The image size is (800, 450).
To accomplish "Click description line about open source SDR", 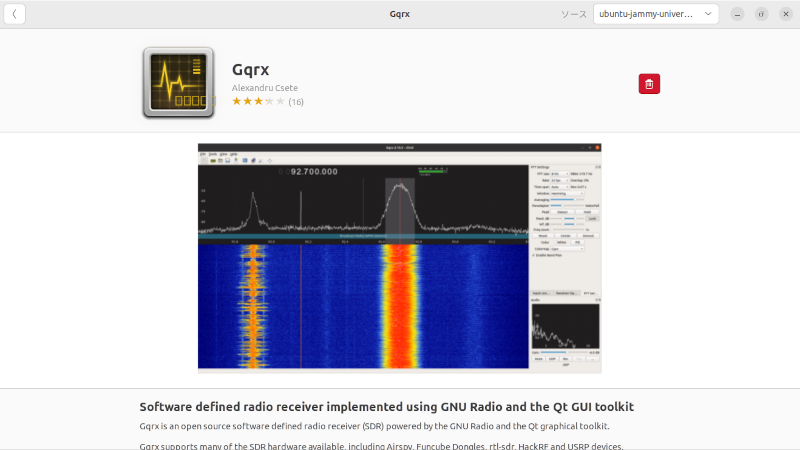I will click(x=374, y=426).
